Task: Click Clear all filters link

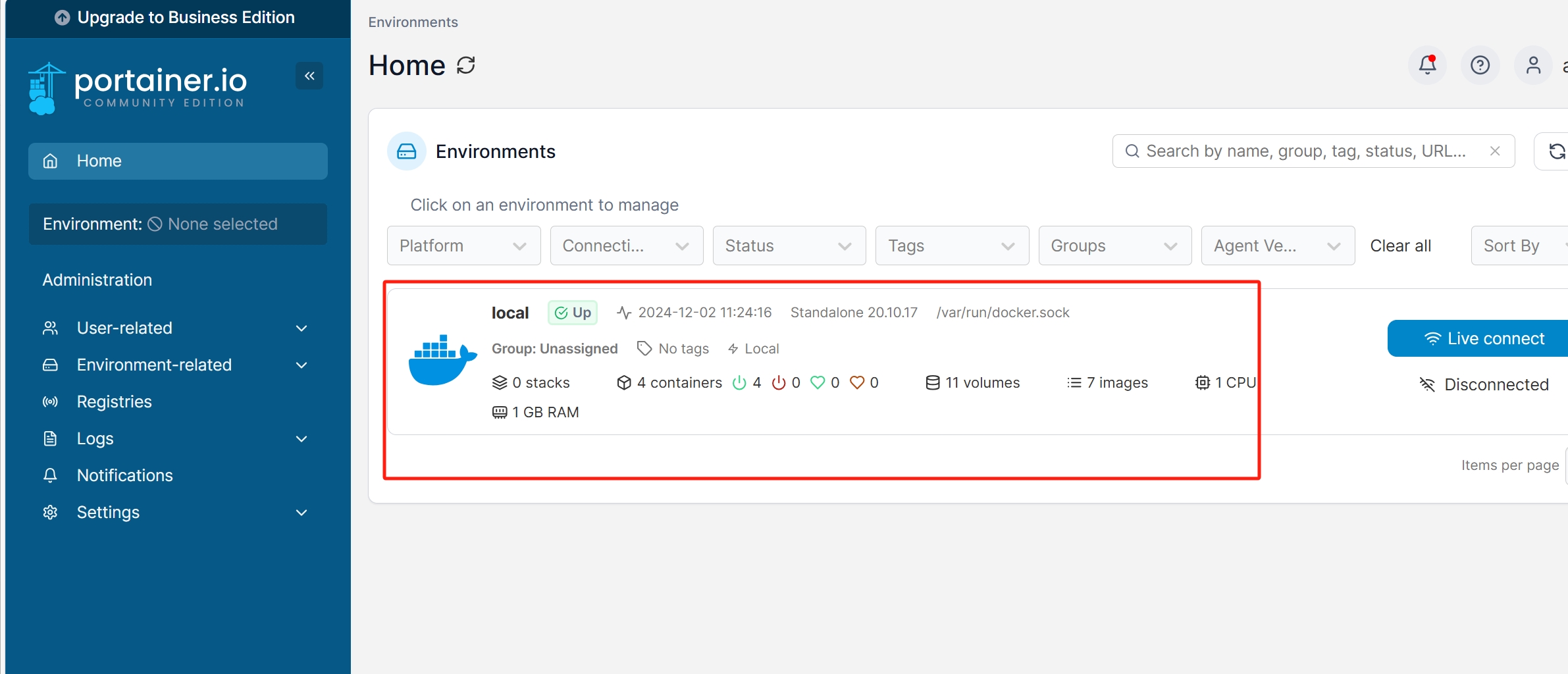Action: (x=1400, y=246)
